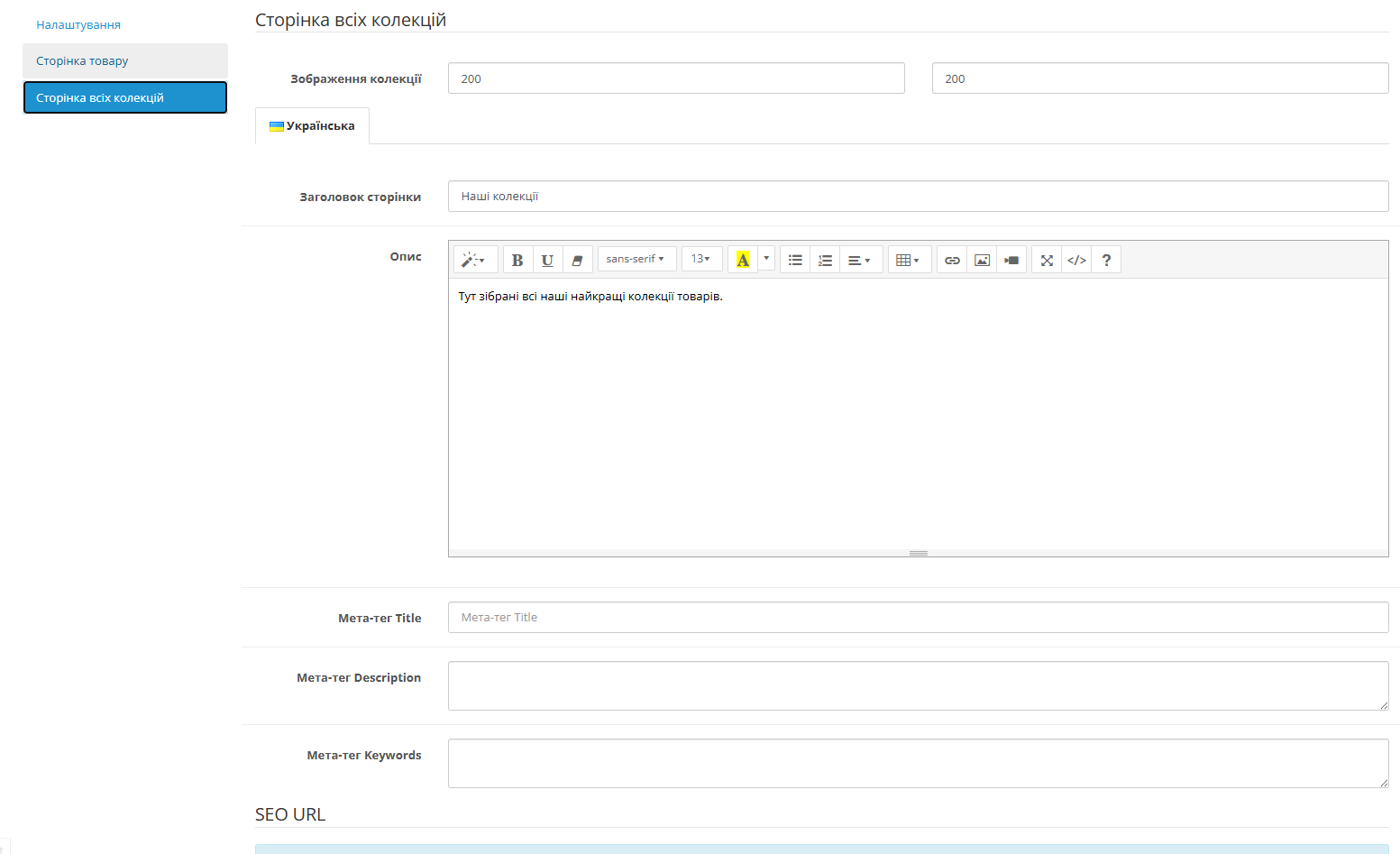Insert an ordered numbered list
Image resolution: width=1400 pixels, height=854 pixels.
point(825,260)
